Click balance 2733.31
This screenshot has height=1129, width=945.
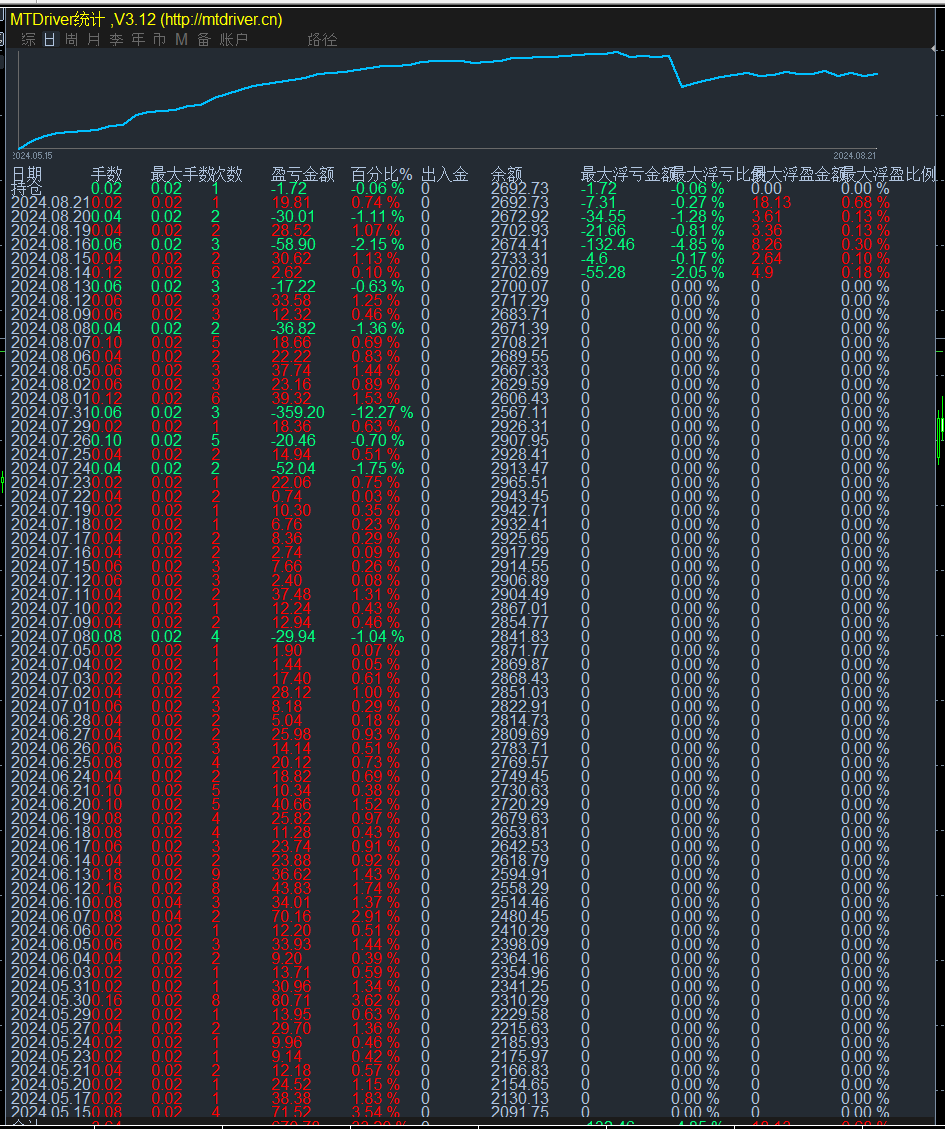(x=519, y=258)
